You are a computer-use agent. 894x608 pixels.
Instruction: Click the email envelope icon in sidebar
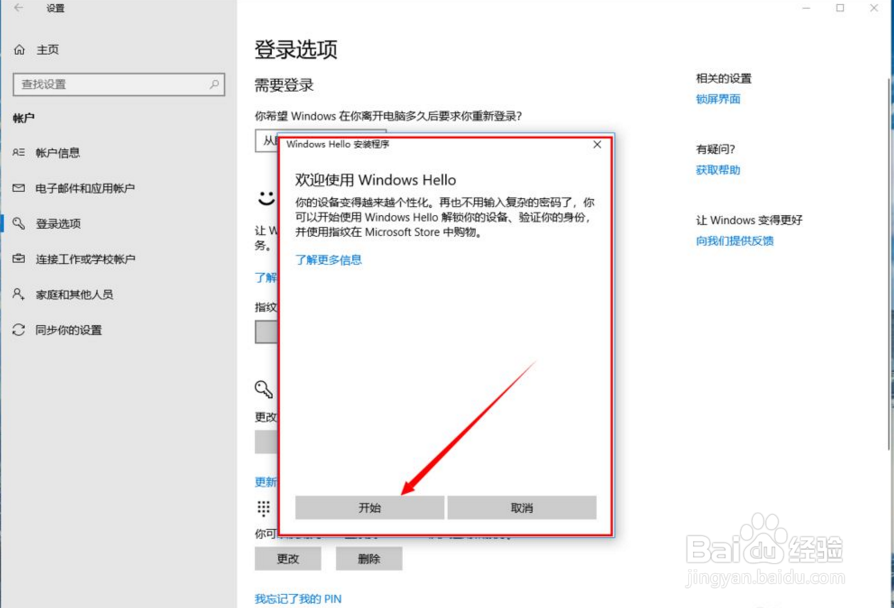click(x=19, y=188)
